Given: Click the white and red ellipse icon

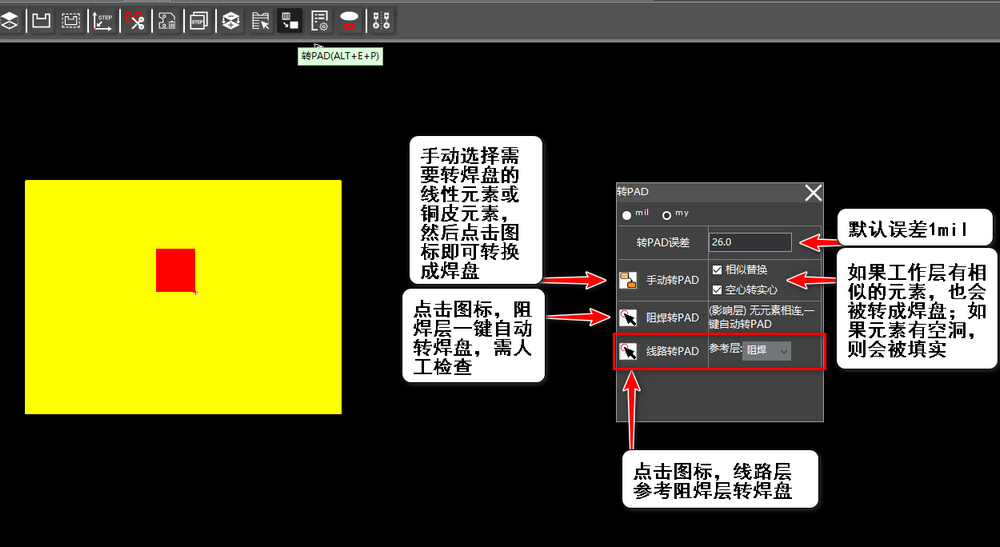Looking at the screenshot, I should [x=349, y=21].
